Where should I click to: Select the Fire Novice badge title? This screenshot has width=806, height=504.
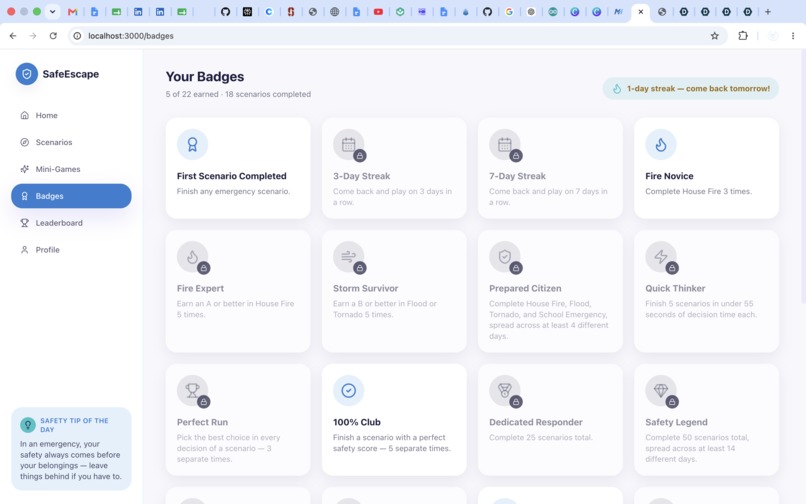click(669, 176)
